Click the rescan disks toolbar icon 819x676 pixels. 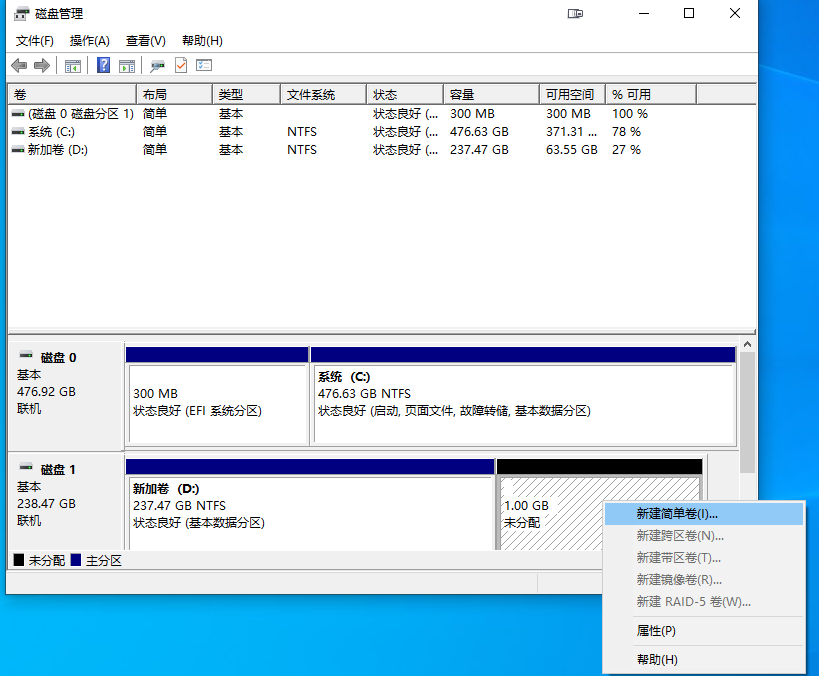coord(157,66)
